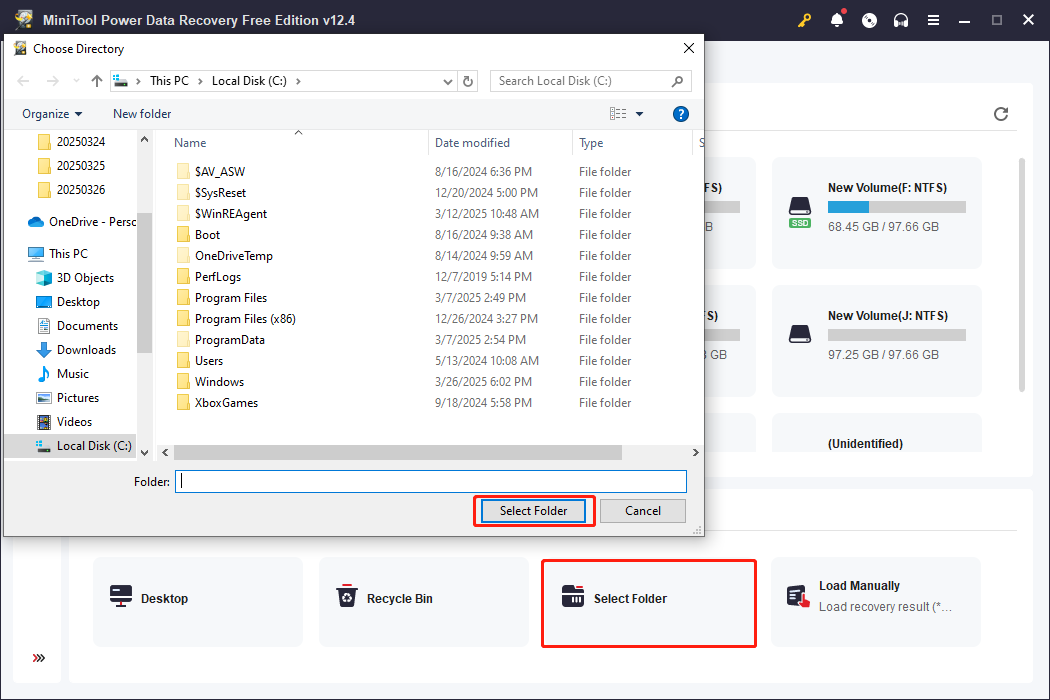Viewport: 1050px width, 700px height.
Task: Select the OneDriveTemp folder
Action: 234,255
